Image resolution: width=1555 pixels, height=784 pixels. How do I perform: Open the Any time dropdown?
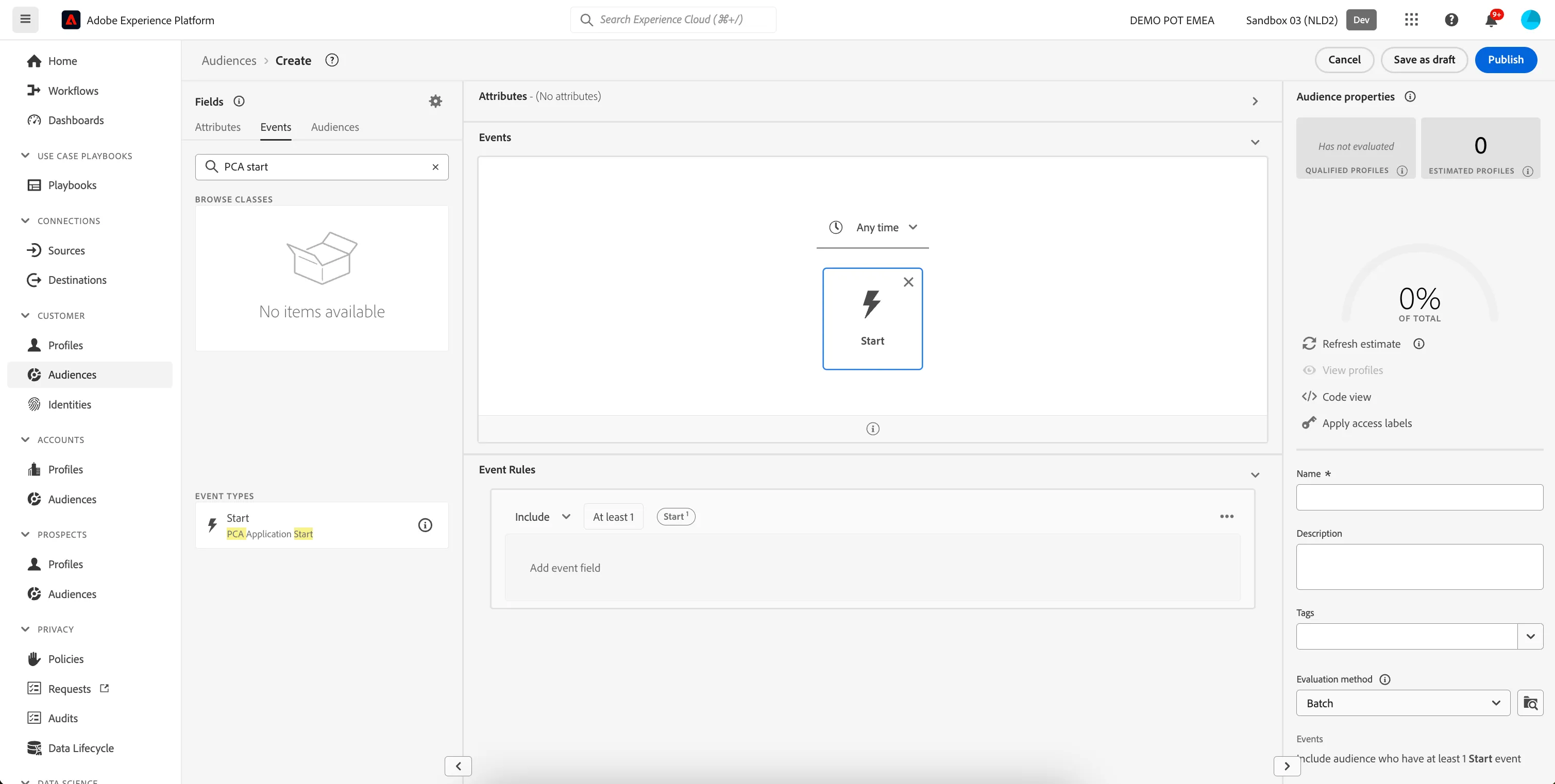click(x=872, y=228)
